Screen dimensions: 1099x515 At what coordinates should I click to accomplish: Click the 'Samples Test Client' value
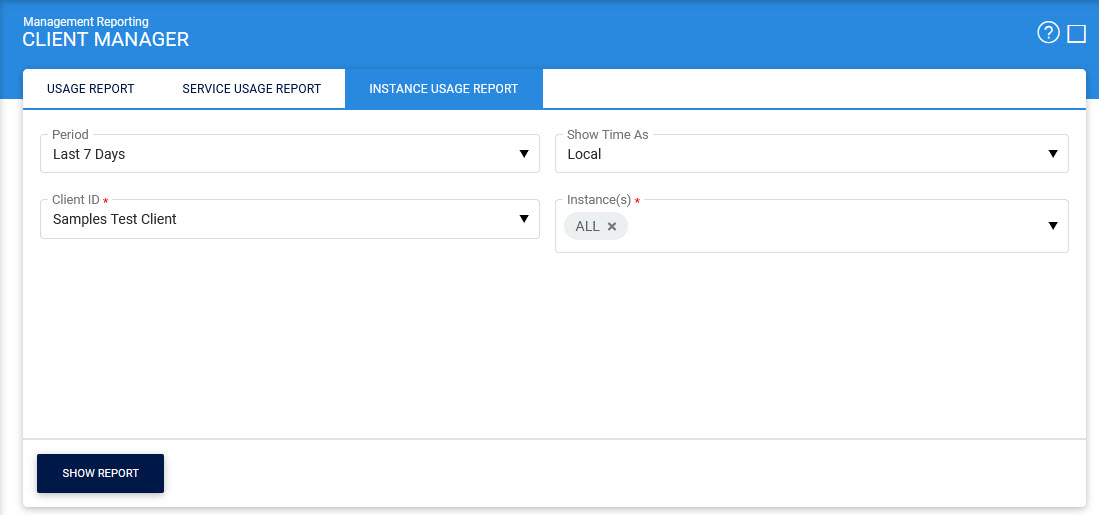coord(114,219)
